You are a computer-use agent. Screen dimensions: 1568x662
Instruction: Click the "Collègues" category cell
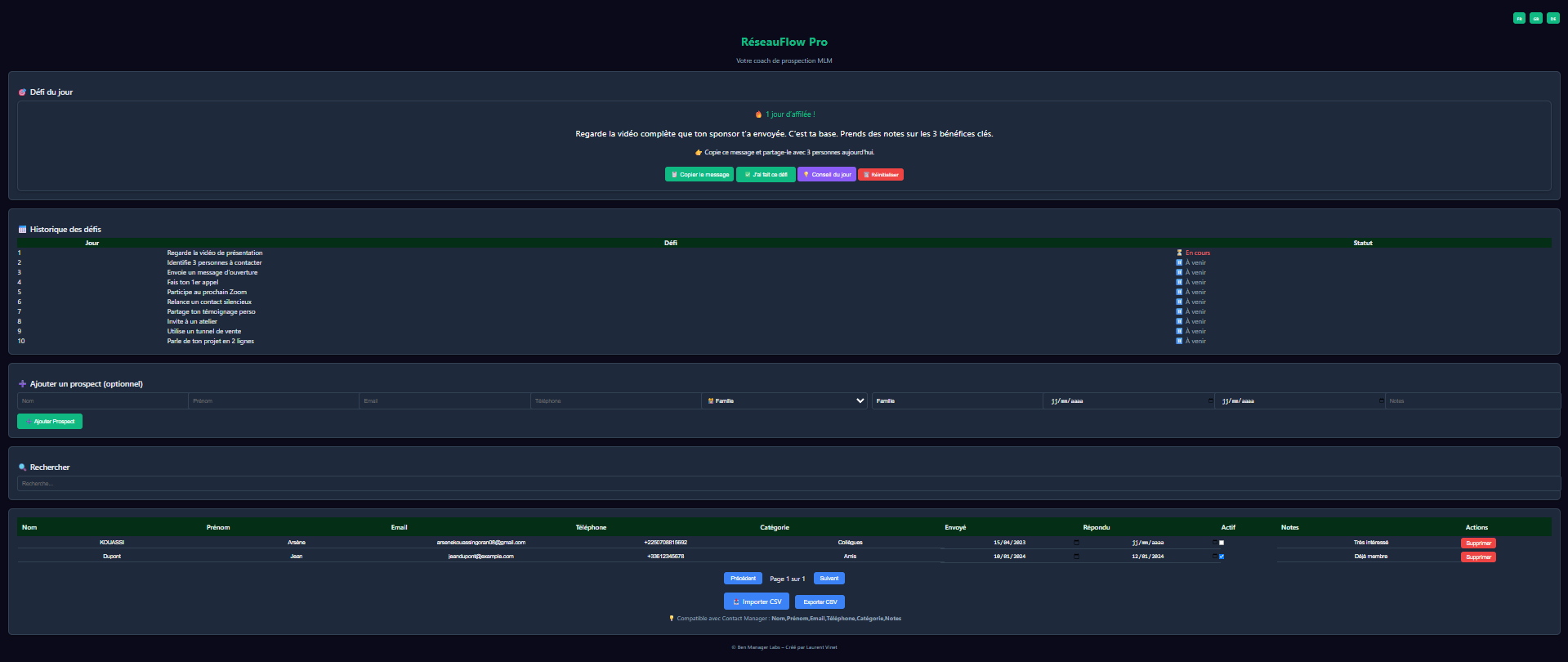[x=850, y=543]
